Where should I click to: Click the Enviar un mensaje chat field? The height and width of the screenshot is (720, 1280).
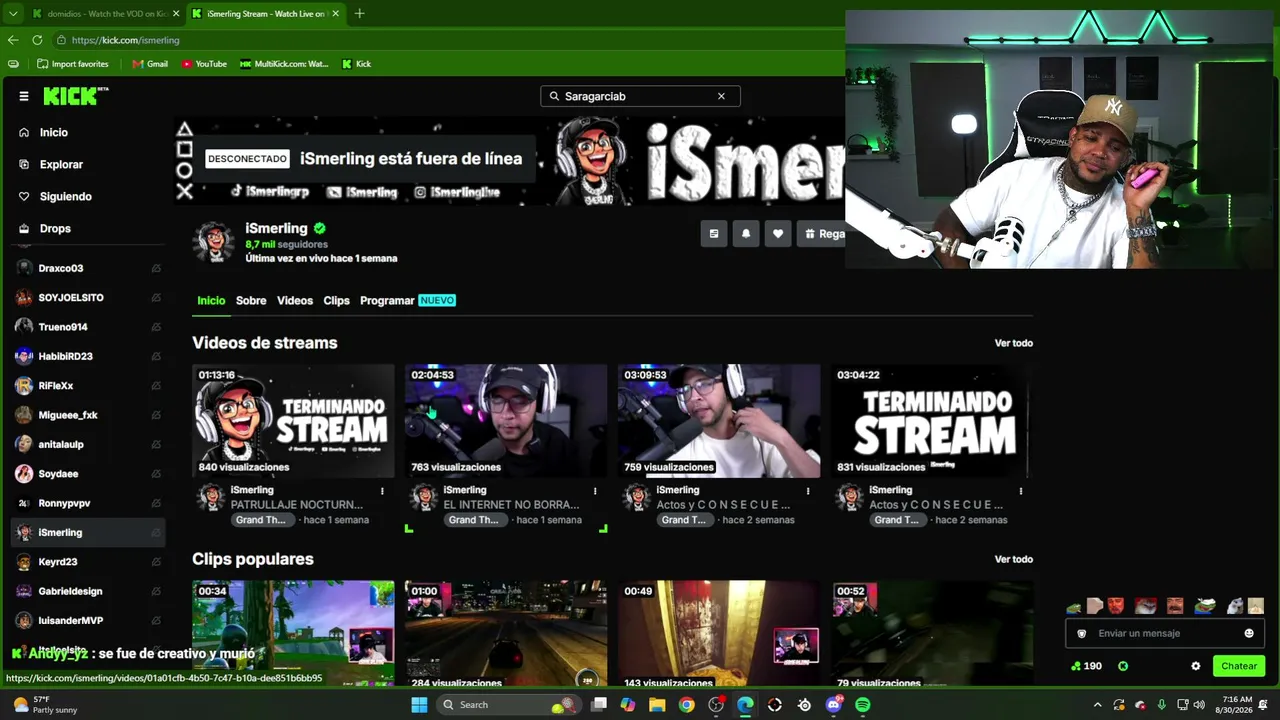point(1166,633)
